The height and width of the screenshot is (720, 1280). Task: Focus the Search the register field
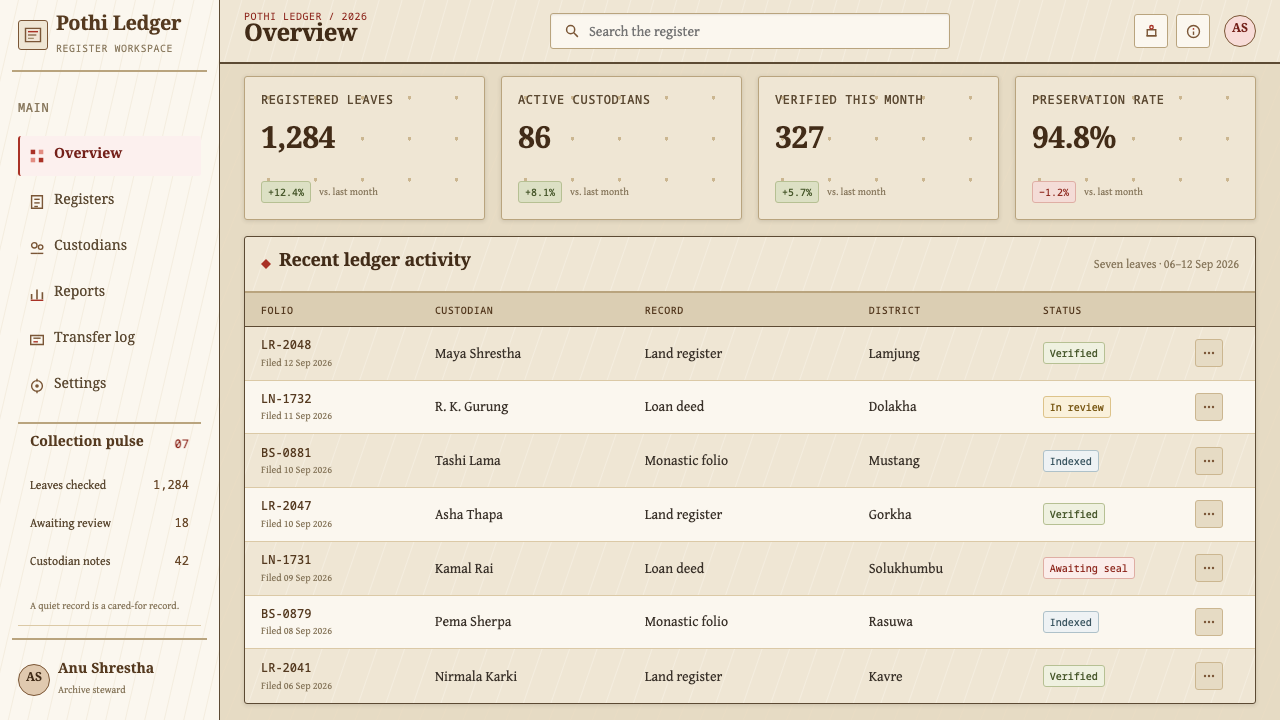(750, 31)
